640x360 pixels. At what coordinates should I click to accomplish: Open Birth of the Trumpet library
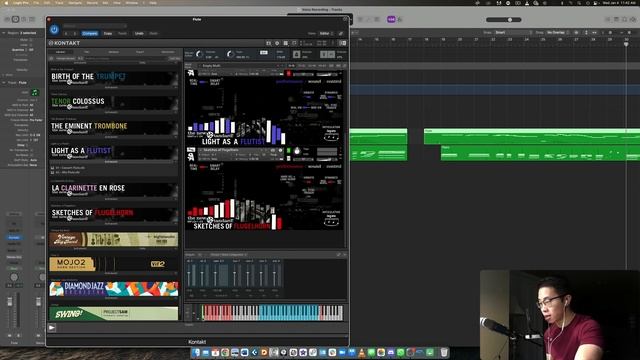114,78
